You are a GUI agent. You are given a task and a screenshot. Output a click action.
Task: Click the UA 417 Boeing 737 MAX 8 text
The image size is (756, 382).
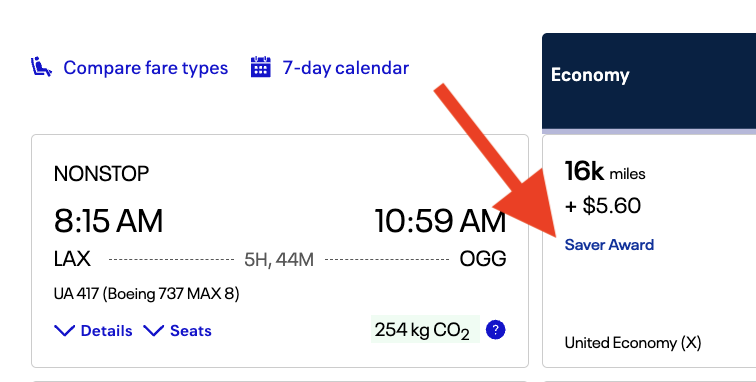coord(147,294)
